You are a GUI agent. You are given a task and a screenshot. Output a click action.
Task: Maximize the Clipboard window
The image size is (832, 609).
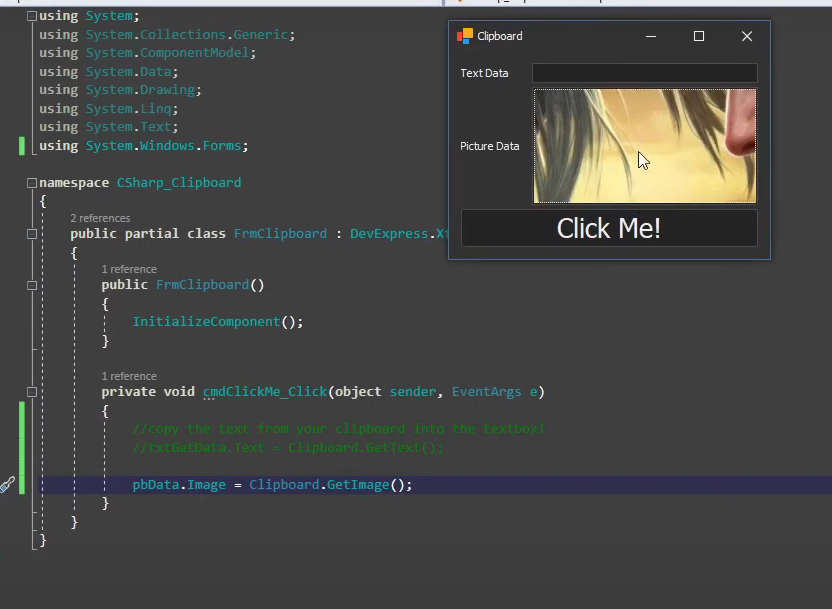tap(699, 36)
